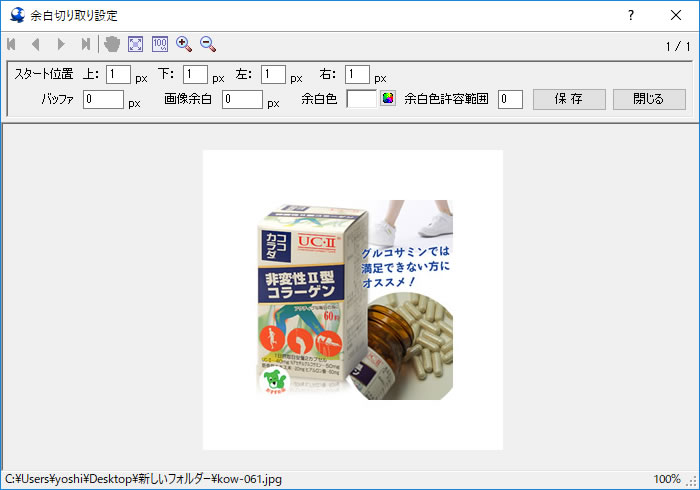Close the 余白切り取り設定 dialog window
700x490 pixels.
676,16
